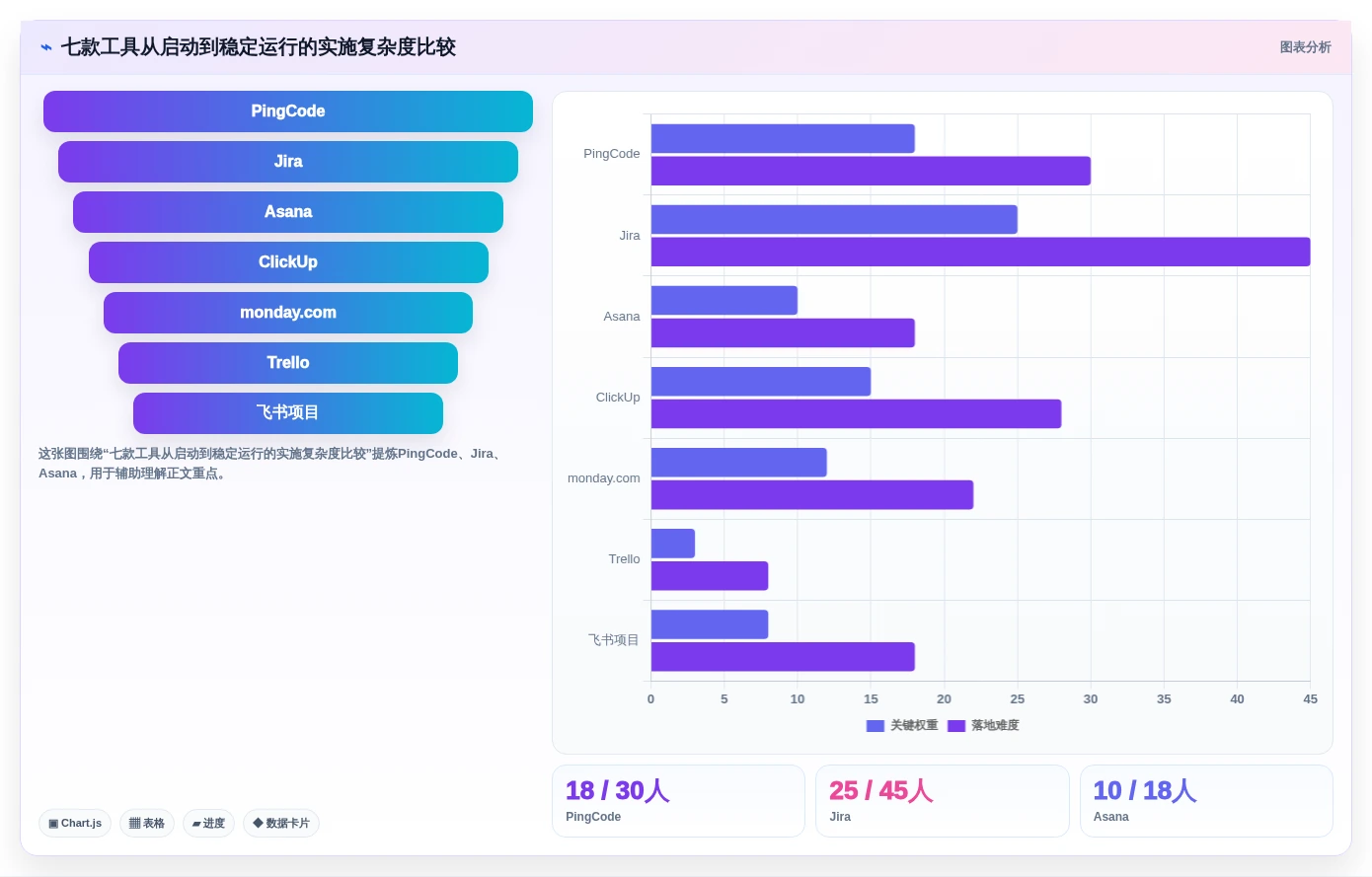Click the lightning icon beside the title
The width and height of the screenshot is (1372, 877).
[46, 47]
